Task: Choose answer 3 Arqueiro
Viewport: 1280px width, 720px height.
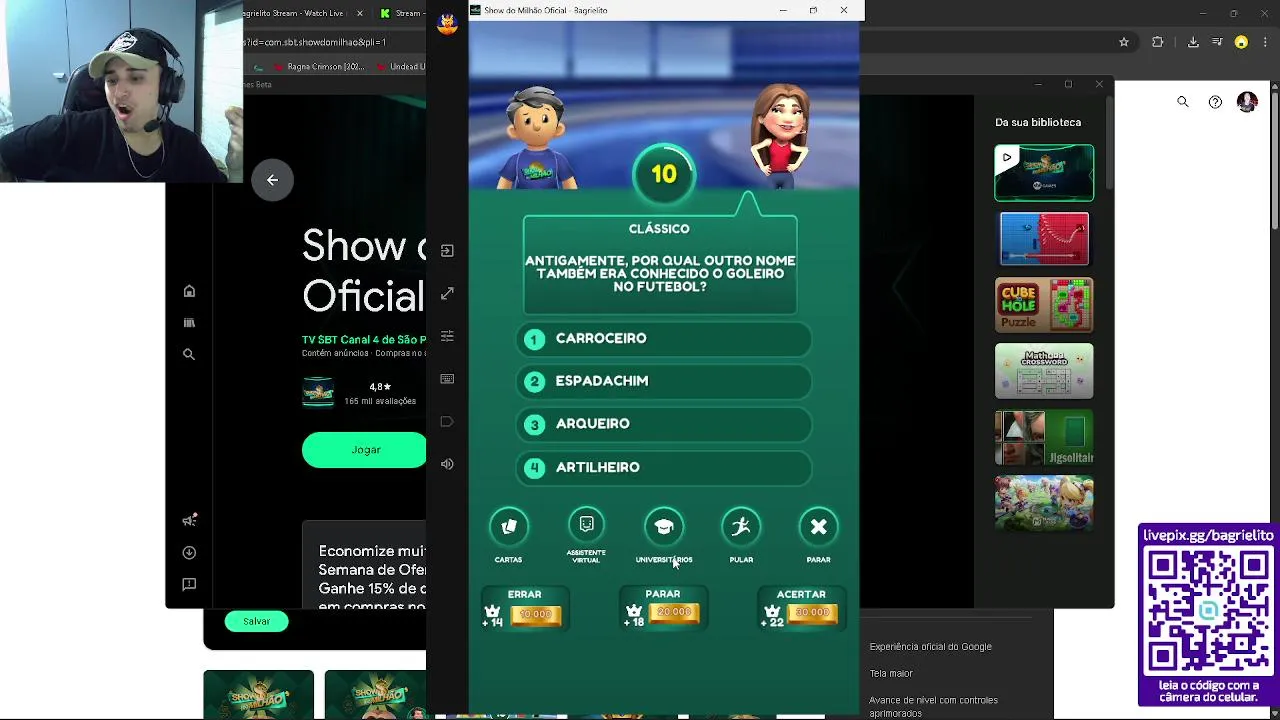Action: [664, 424]
